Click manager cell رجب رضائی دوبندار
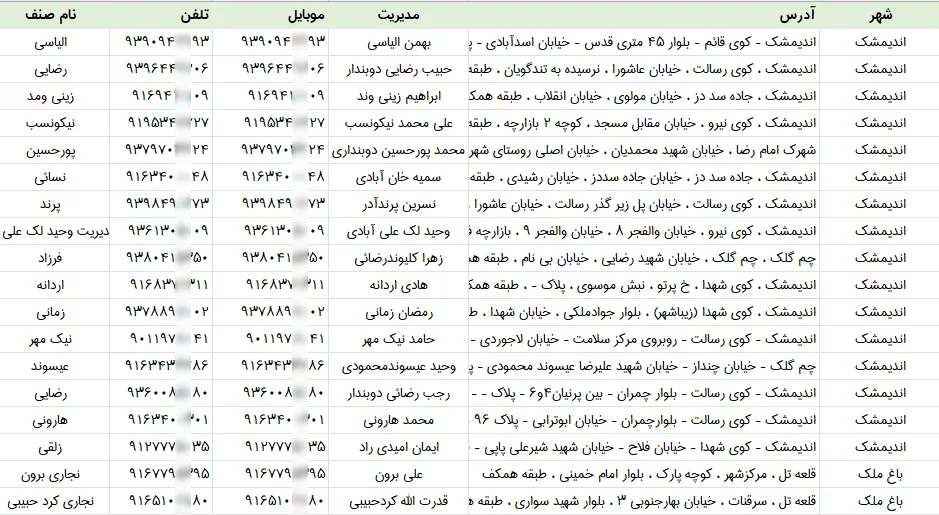939x515 pixels. click(x=398, y=393)
